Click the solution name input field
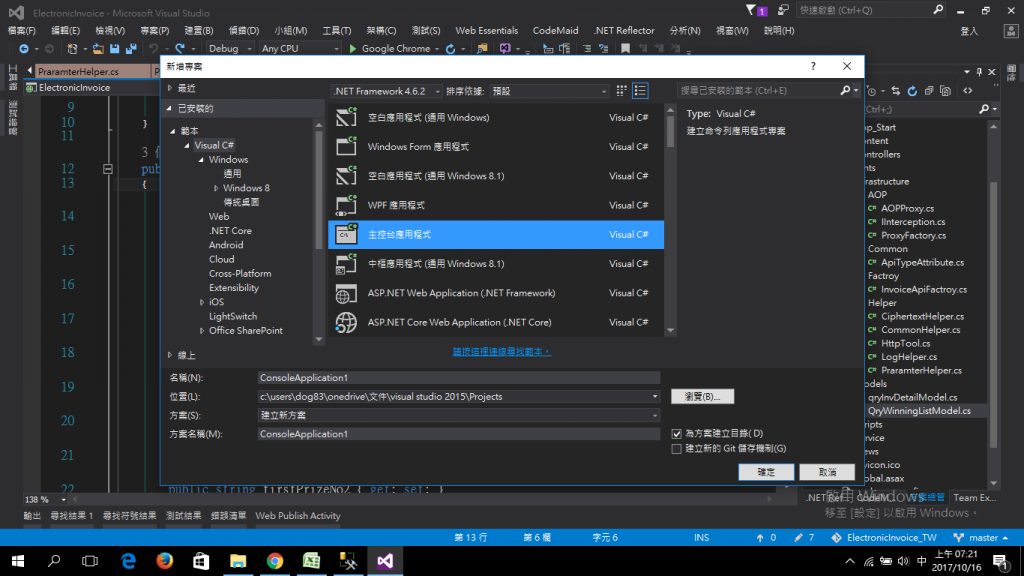 tap(458, 434)
